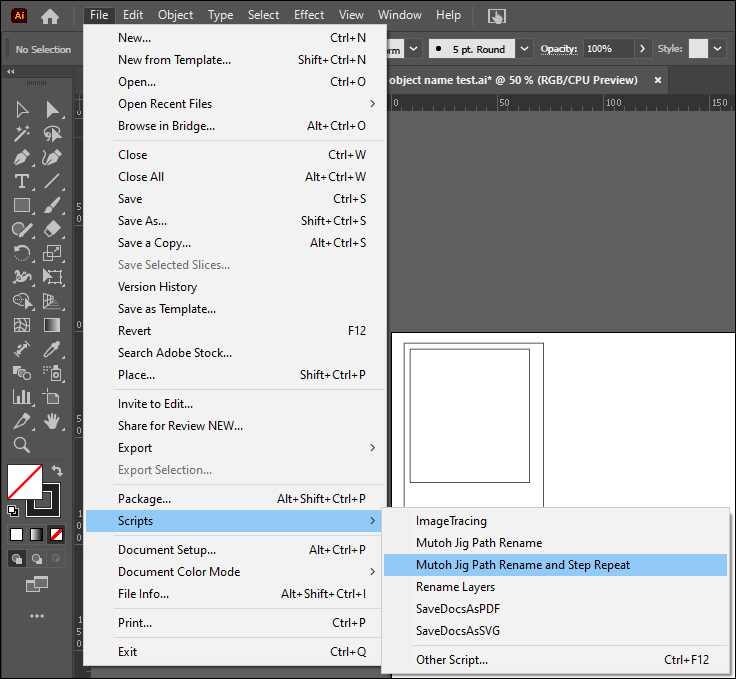Click the Style swatch box

click(698, 49)
